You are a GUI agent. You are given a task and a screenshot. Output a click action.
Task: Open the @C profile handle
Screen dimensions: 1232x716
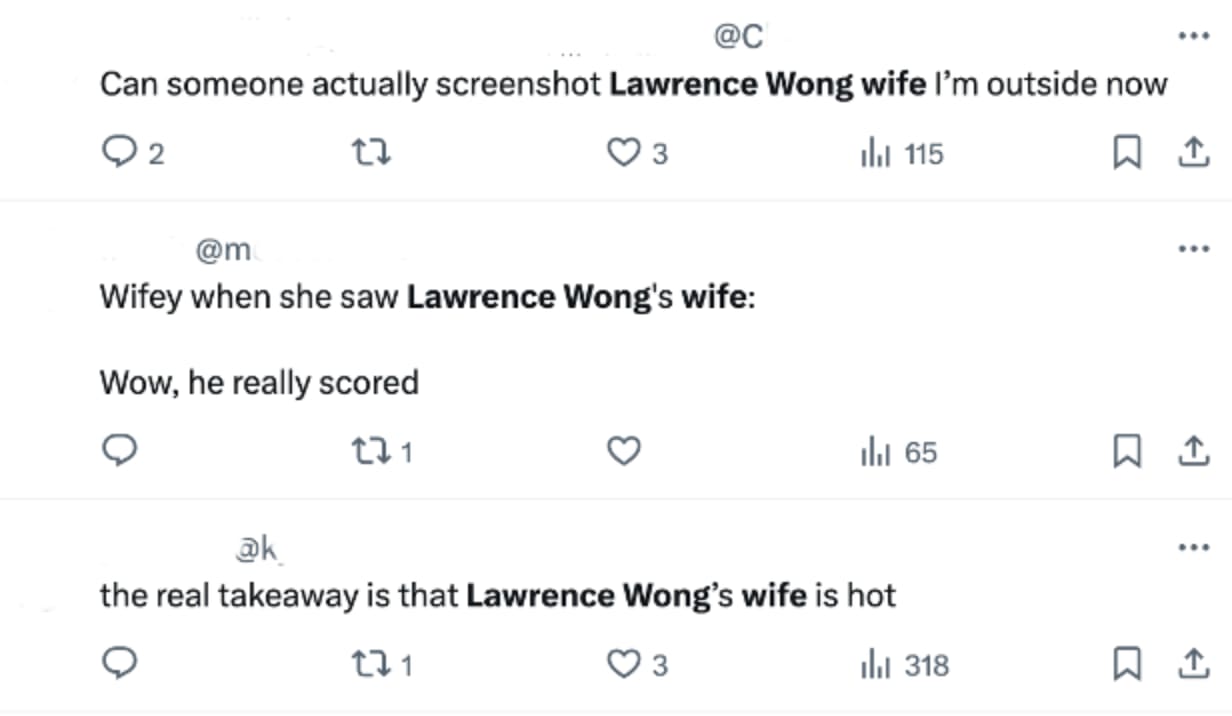[x=738, y=36]
